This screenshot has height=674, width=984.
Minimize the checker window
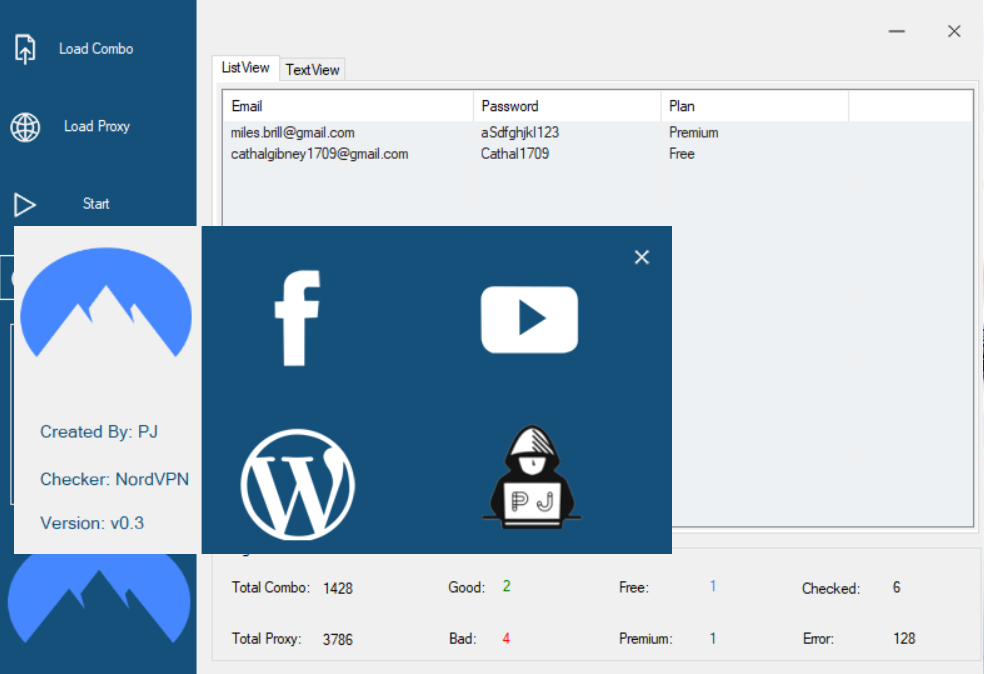[897, 31]
